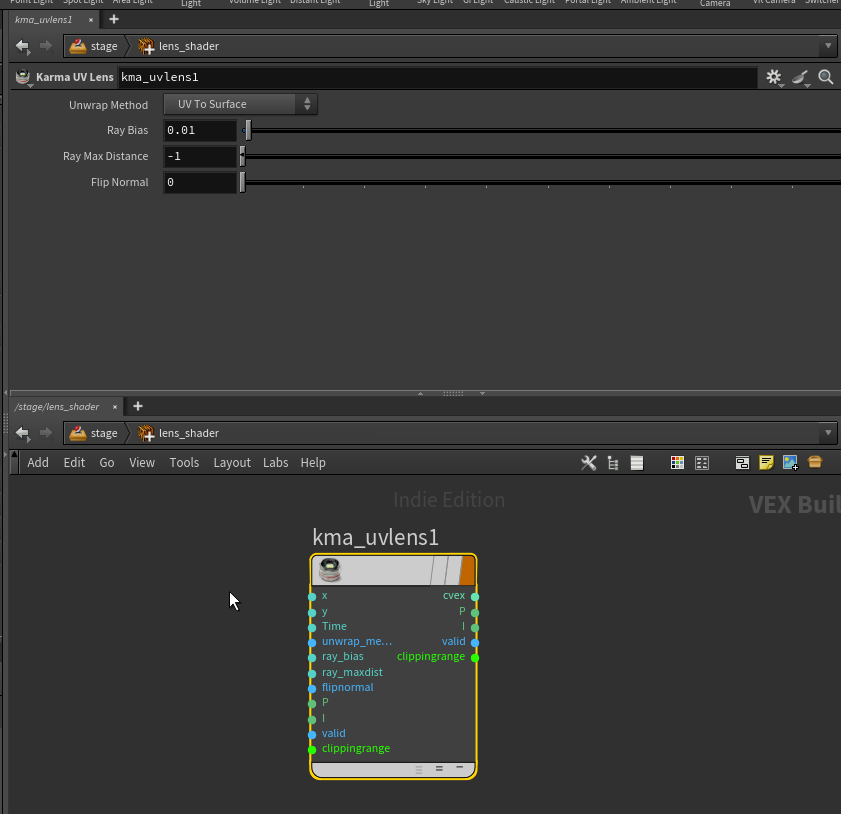Click the Time input connector
Viewport: 841px width, 814px height.
pos(312,627)
